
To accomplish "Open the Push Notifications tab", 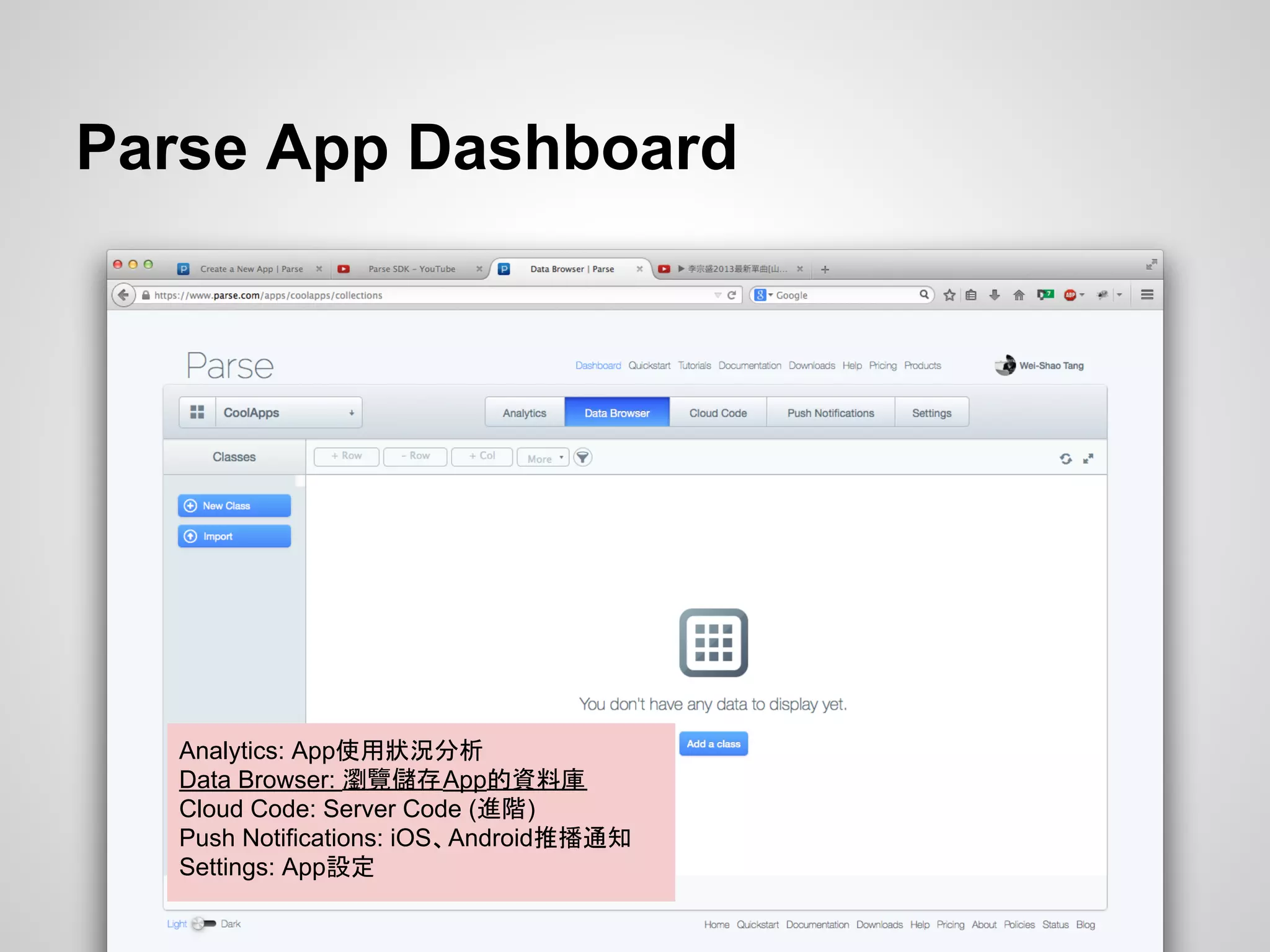I will (x=830, y=413).
